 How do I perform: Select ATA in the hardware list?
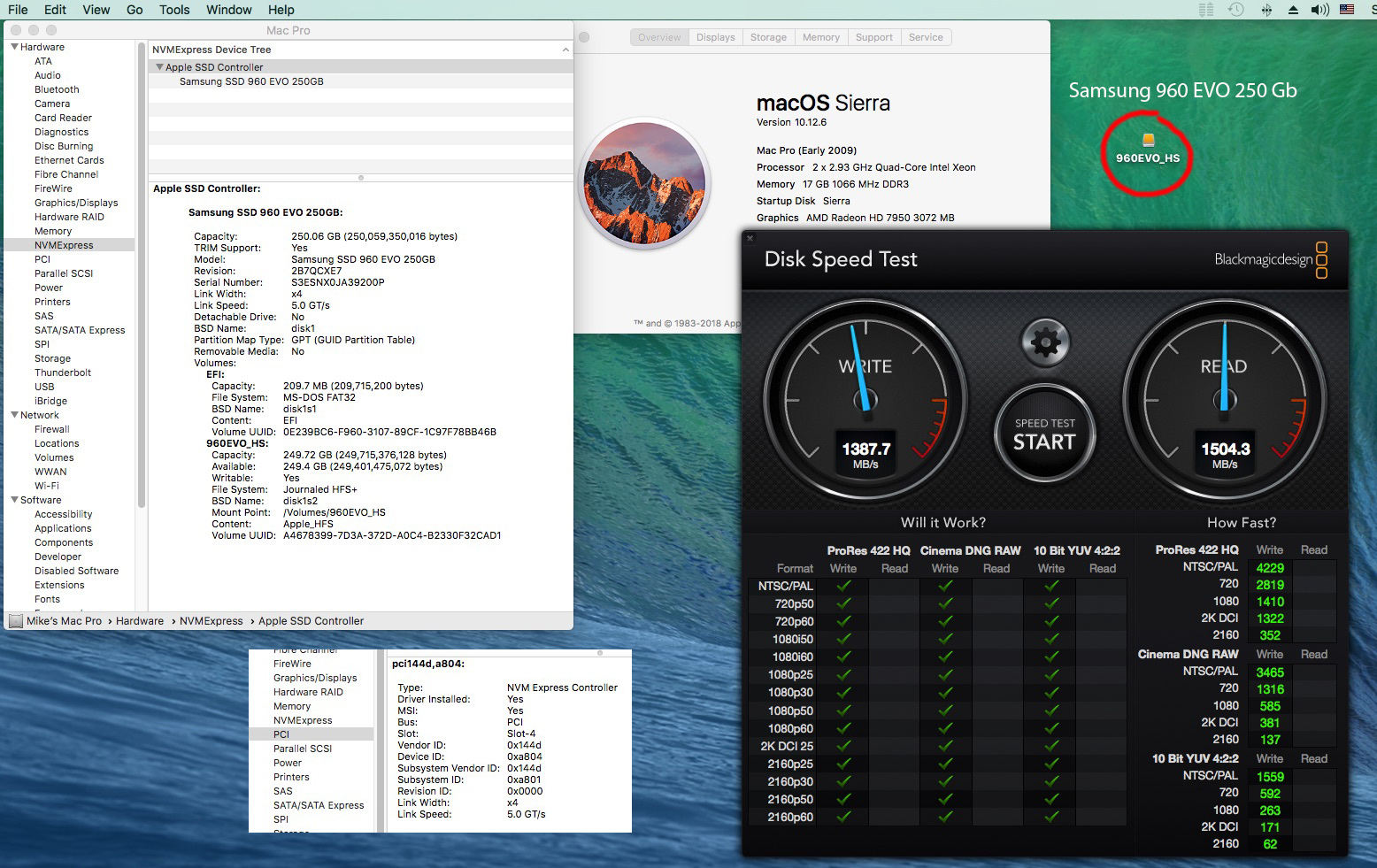tap(43, 61)
